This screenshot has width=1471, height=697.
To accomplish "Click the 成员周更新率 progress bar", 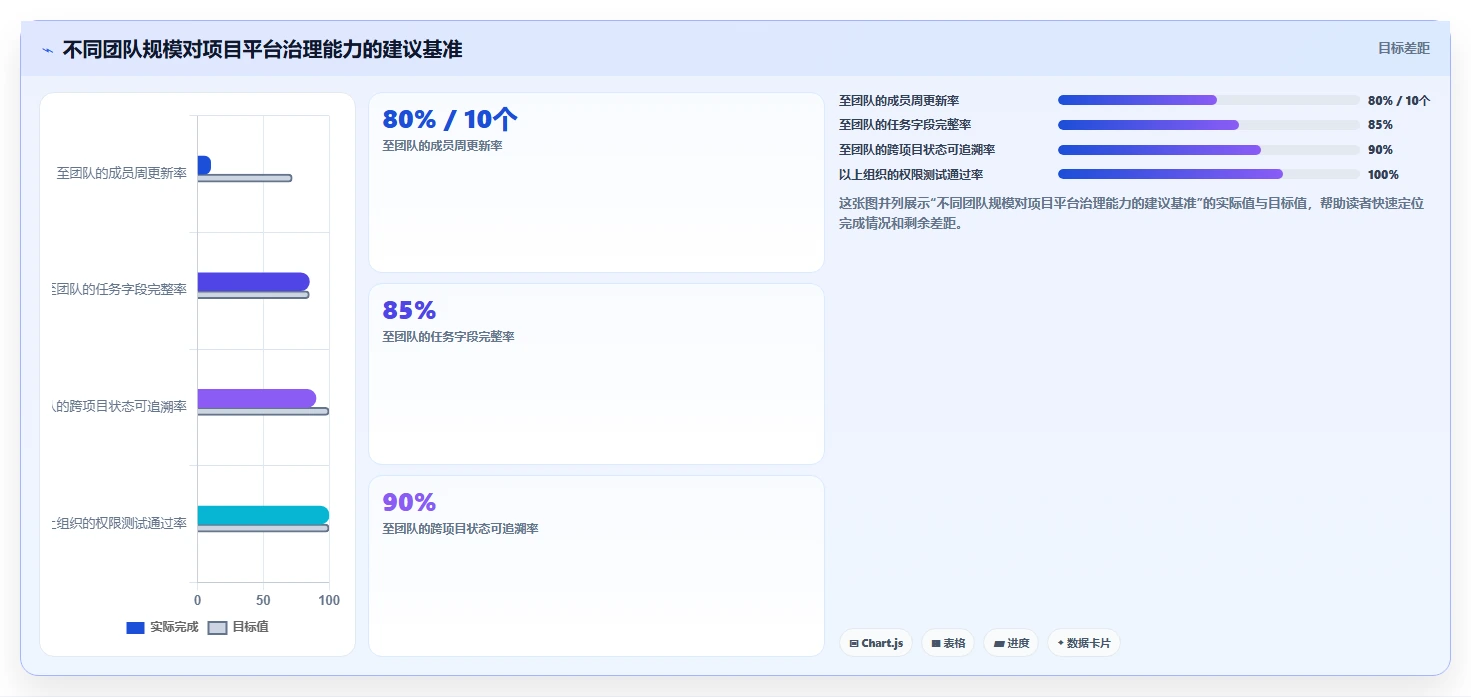I will coord(1208,100).
